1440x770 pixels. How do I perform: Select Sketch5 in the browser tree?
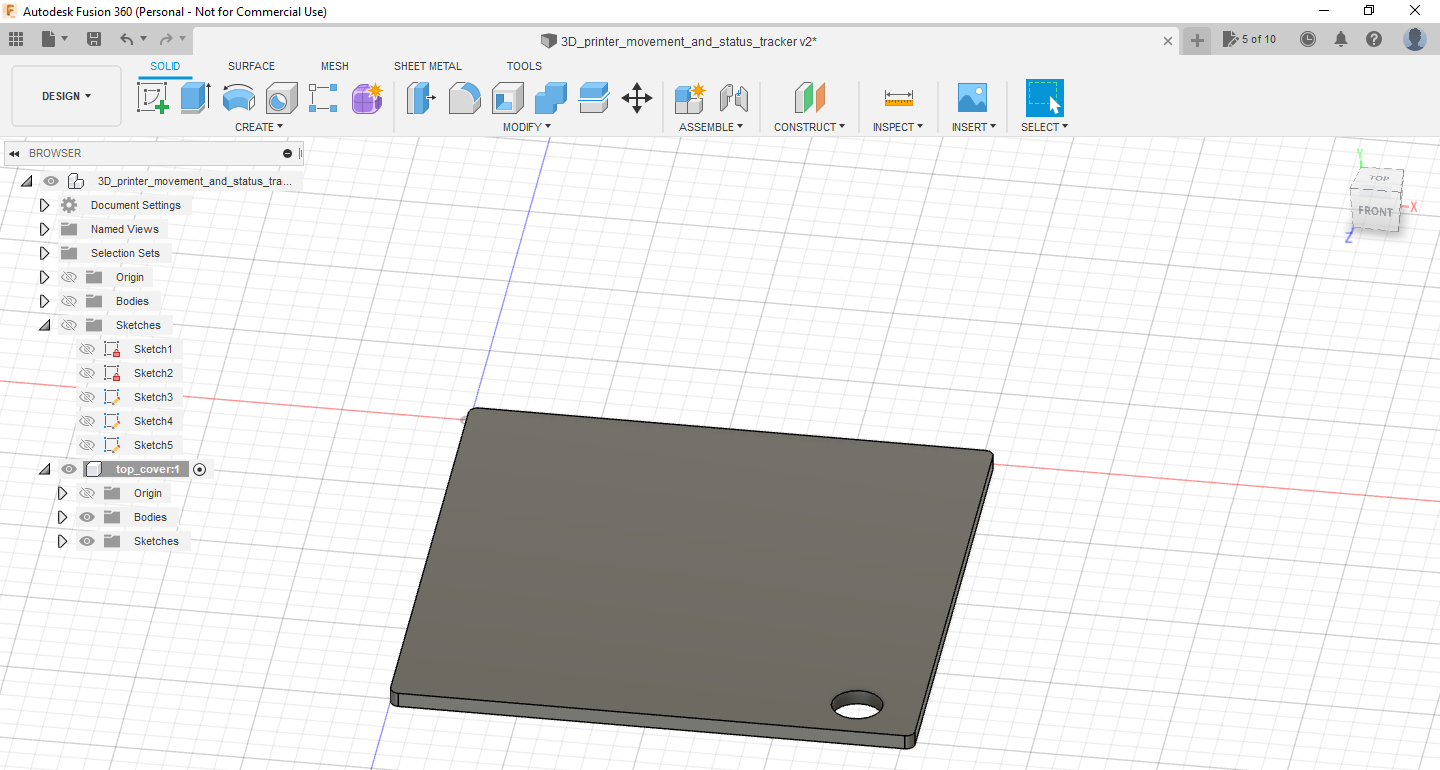[153, 445]
